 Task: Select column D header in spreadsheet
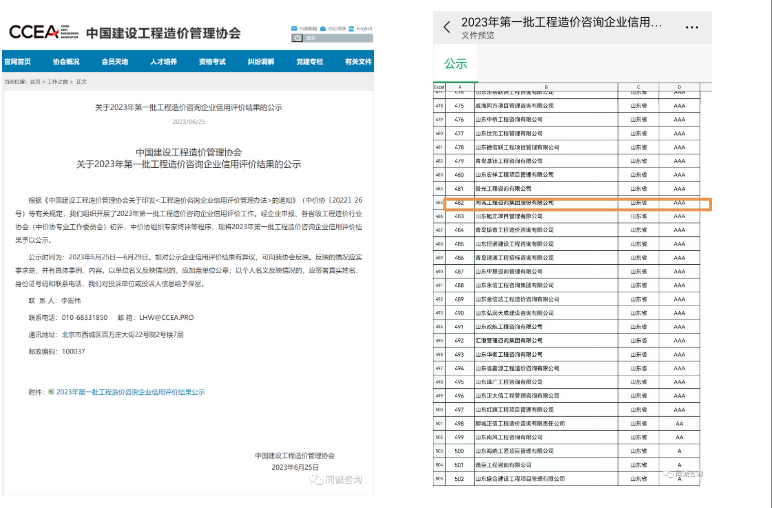pos(679,87)
